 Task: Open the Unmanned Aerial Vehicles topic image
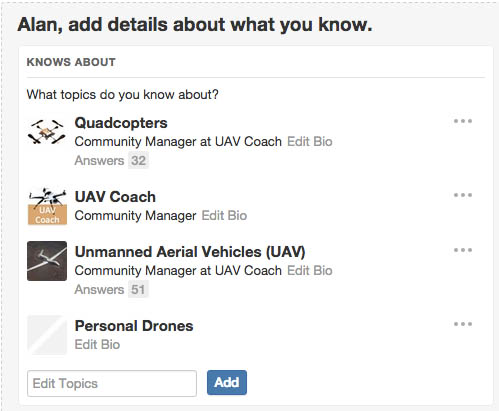click(x=47, y=261)
